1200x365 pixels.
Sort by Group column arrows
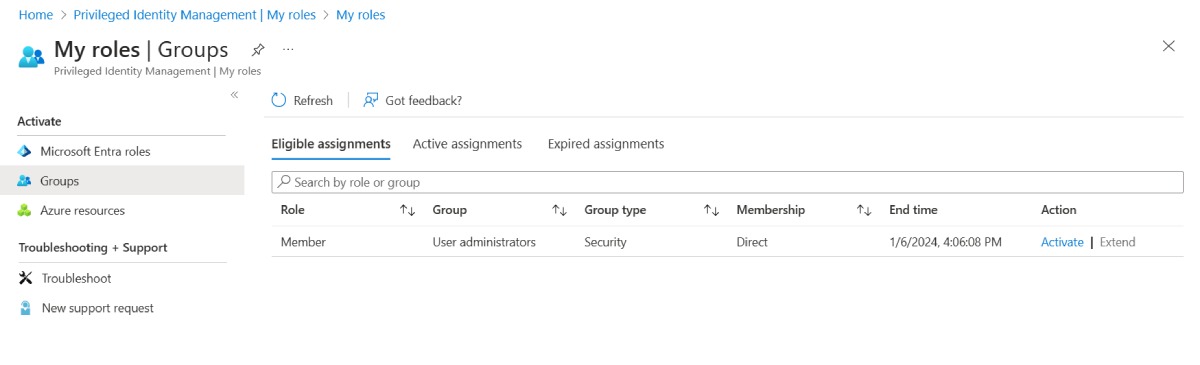pos(559,210)
